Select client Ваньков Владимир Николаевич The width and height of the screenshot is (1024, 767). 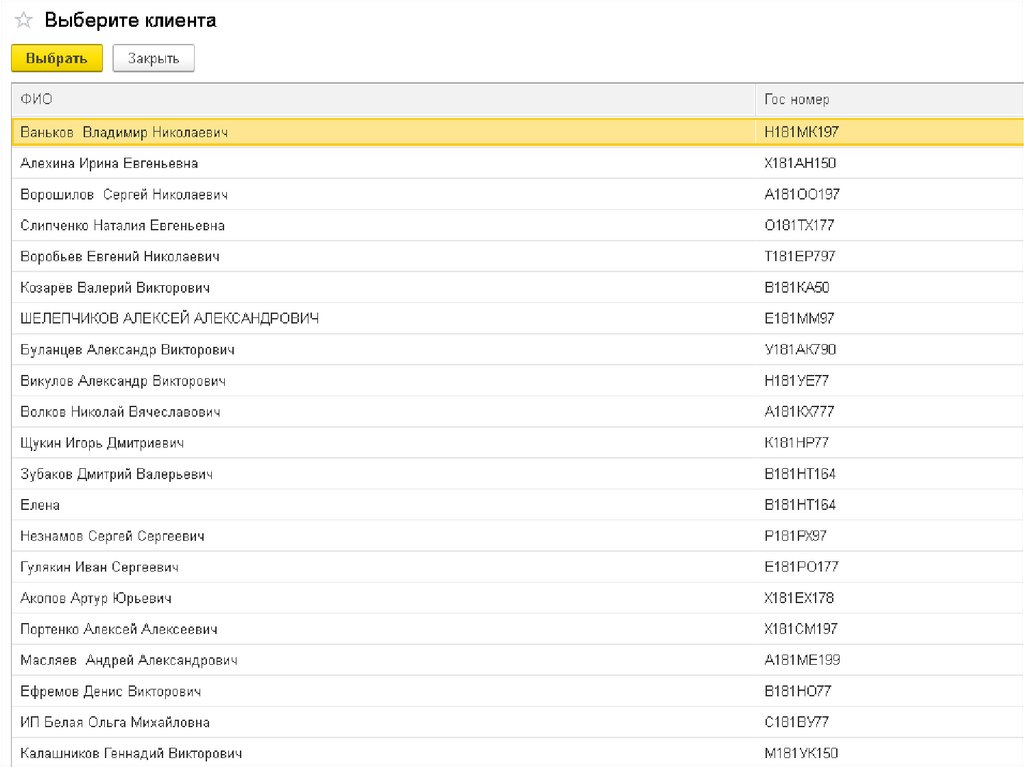[x=125, y=132]
